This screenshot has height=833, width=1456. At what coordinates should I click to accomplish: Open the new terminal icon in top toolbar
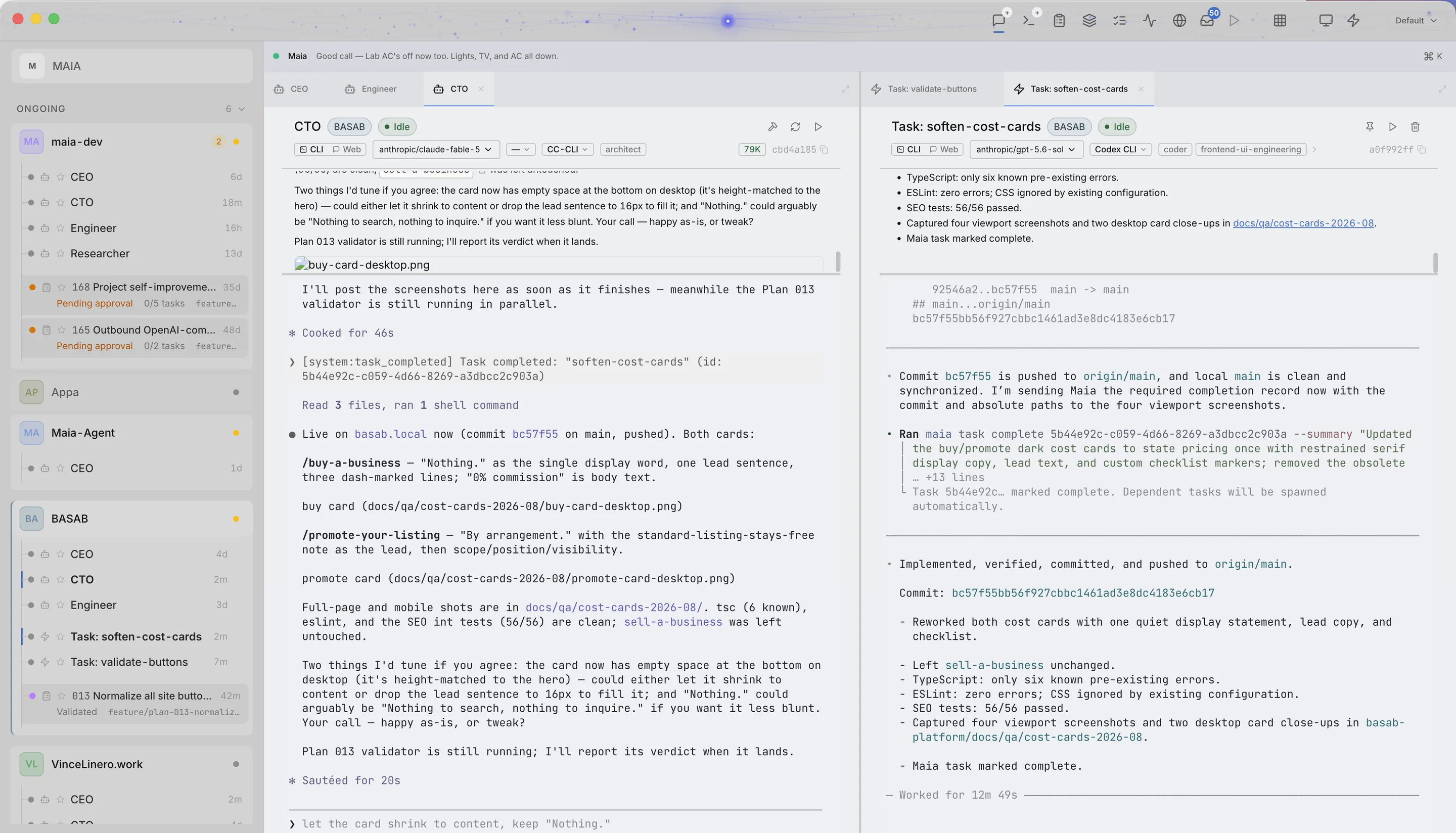[x=1029, y=21]
